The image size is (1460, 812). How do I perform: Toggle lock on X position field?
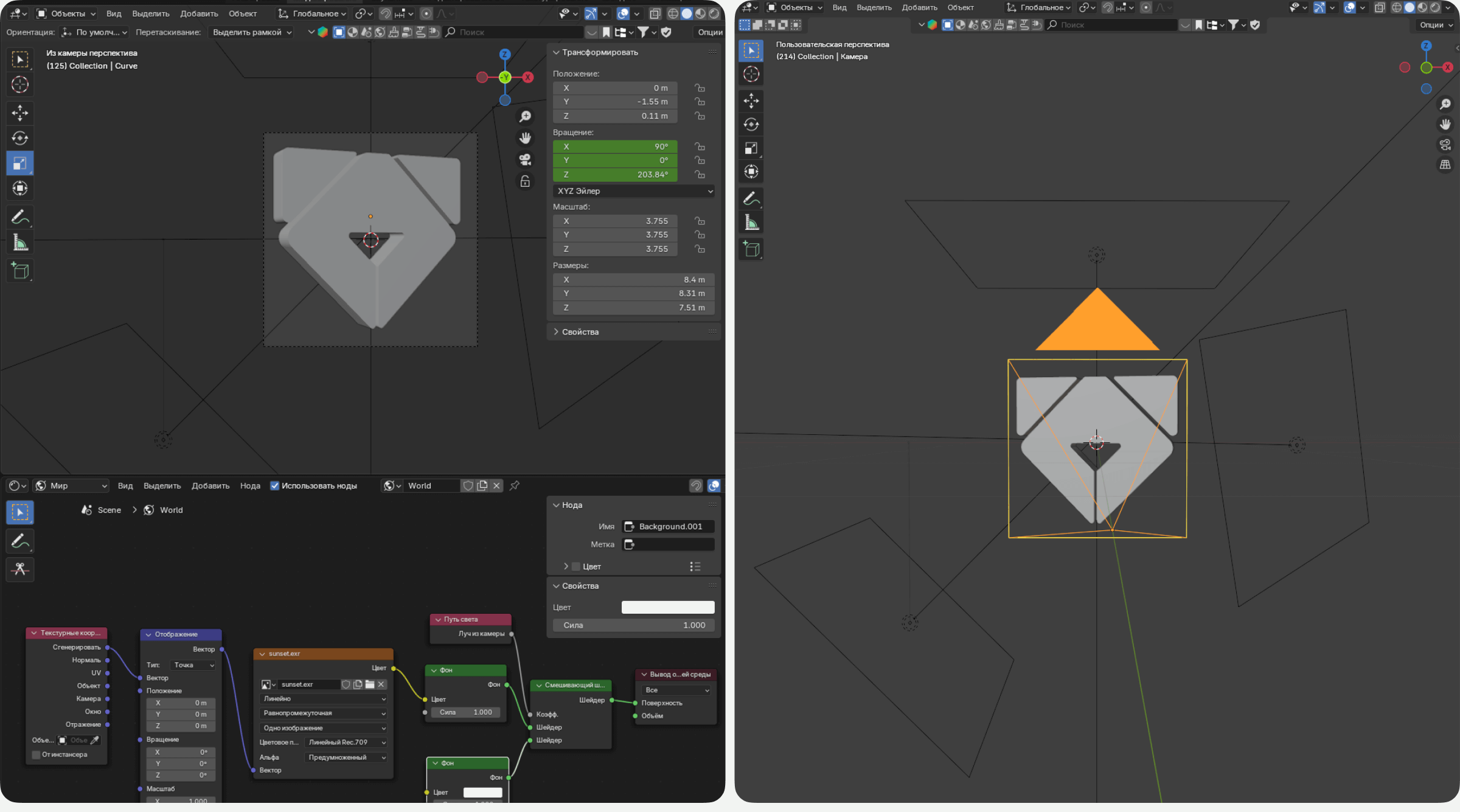pos(700,88)
